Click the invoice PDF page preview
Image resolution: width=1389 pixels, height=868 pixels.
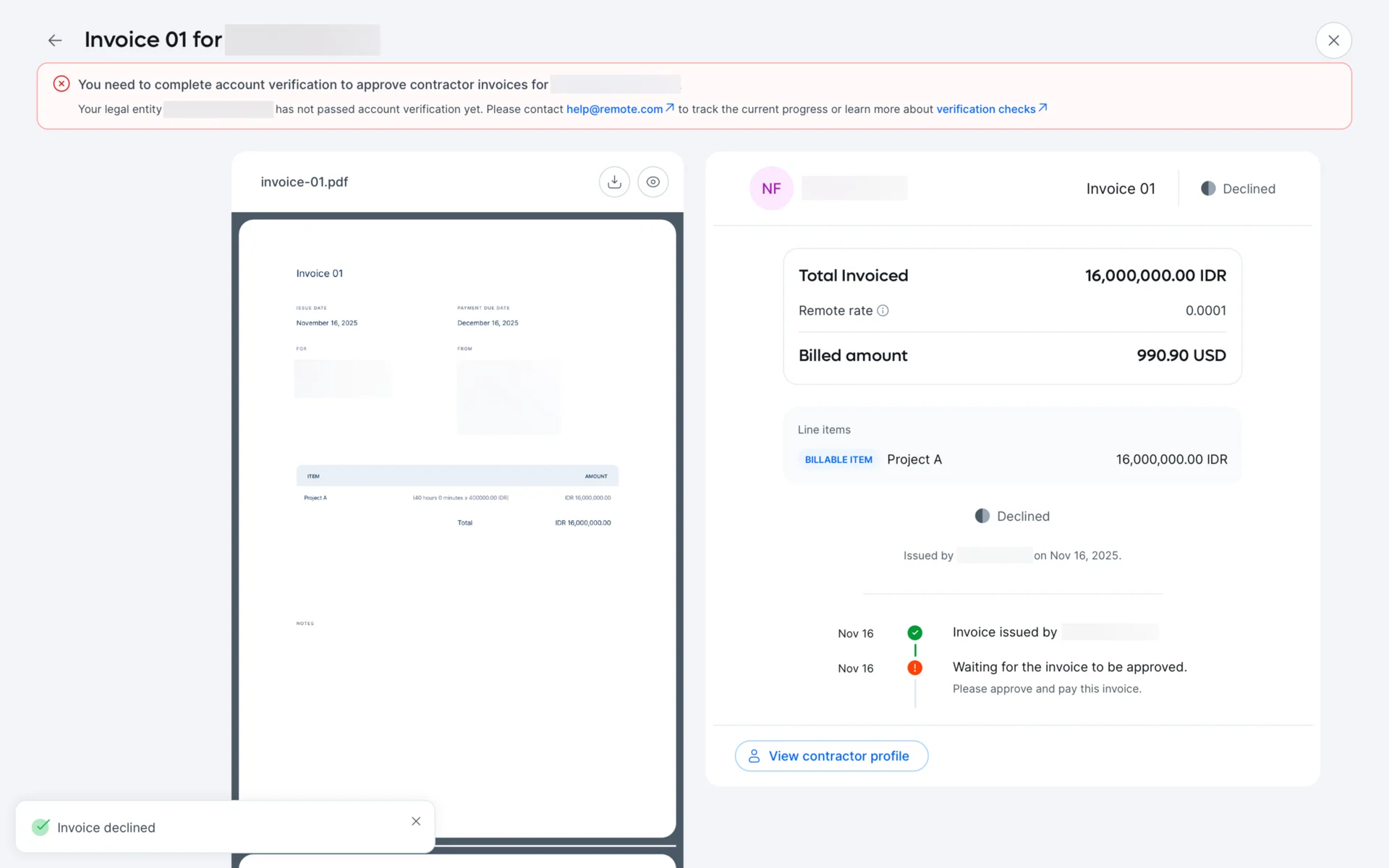[x=457, y=528]
